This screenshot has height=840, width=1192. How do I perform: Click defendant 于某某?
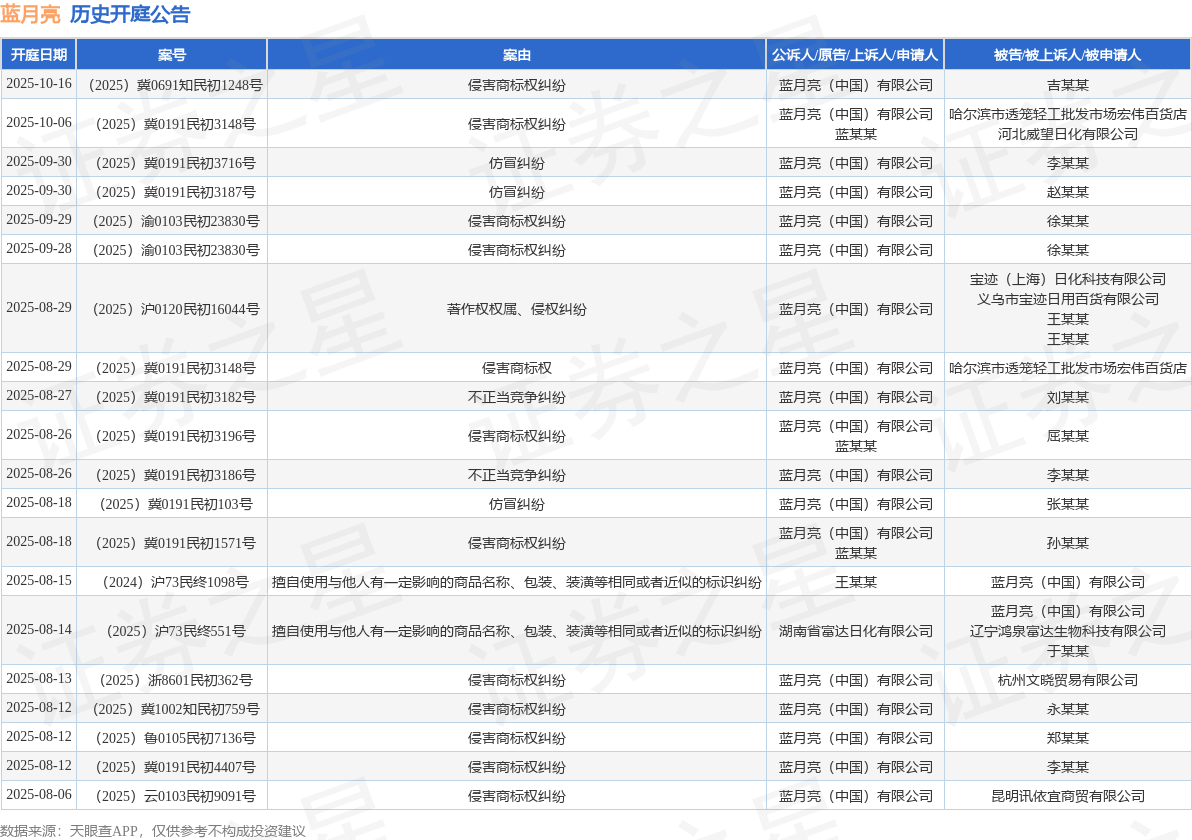tap(1067, 651)
